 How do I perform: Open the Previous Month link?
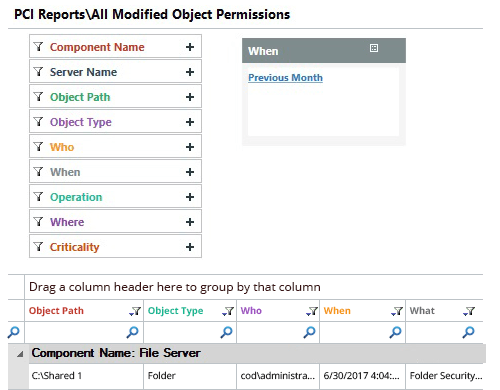coord(285,78)
